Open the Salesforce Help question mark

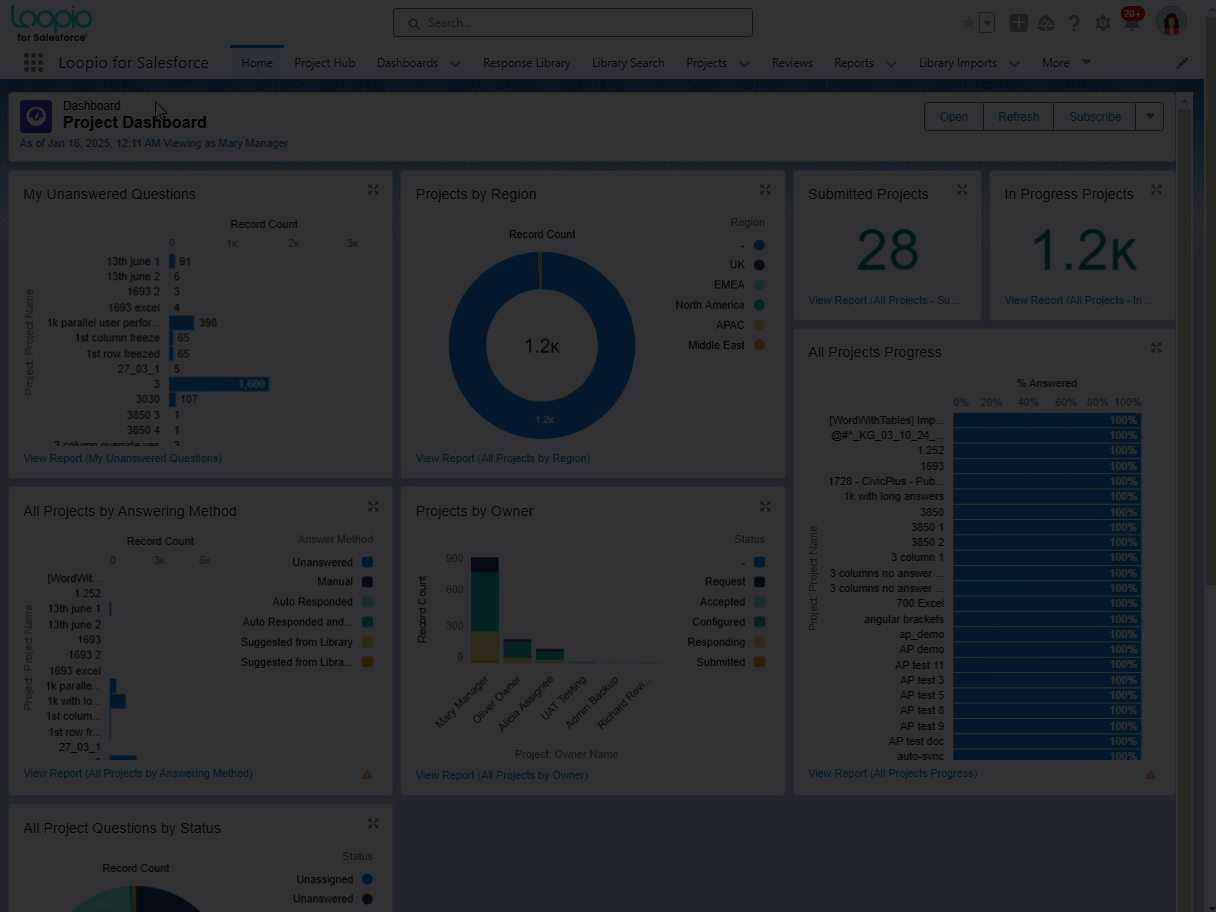1074,23
